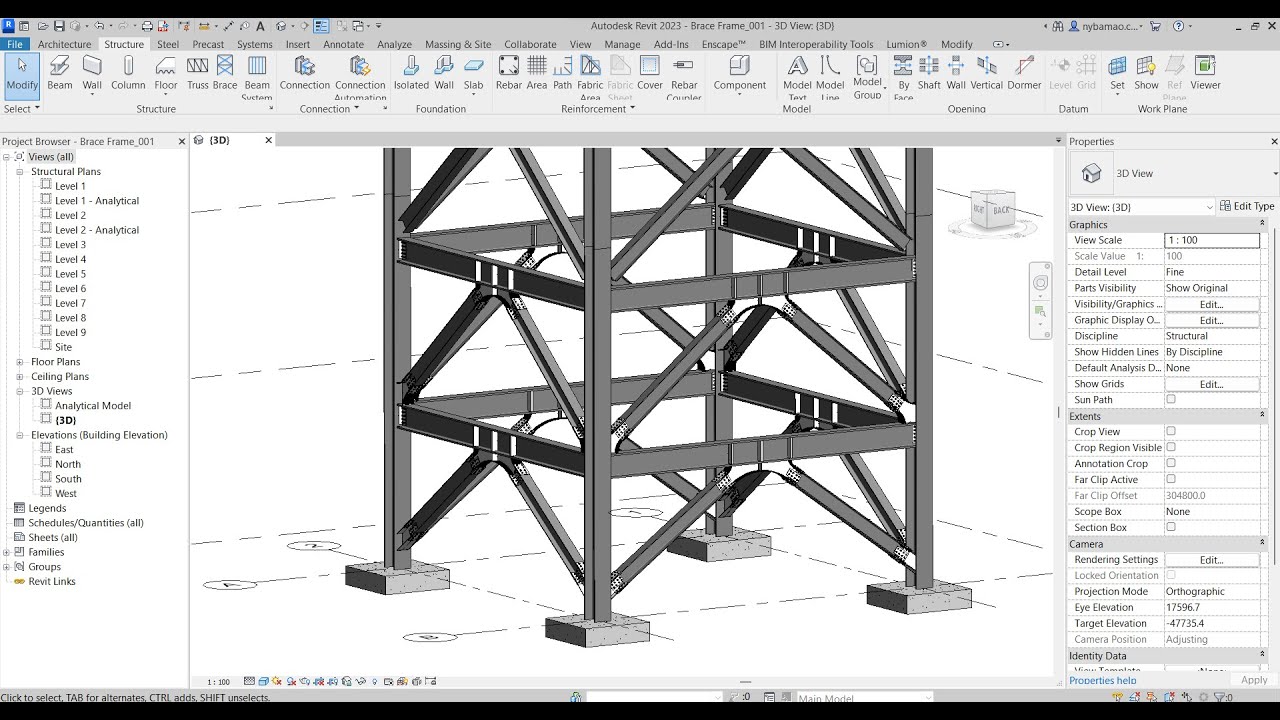The height and width of the screenshot is (720, 1280).
Task: Open the Architecture ribbon tab
Action: click(x=64, y=44)
